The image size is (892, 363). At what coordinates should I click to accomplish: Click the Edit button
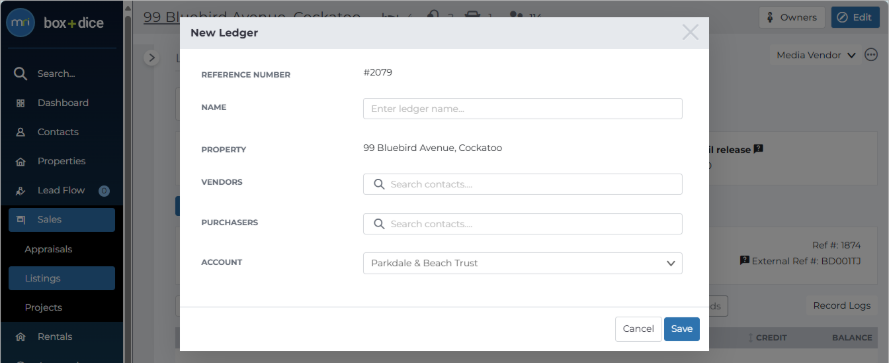click(x=855, y=18)
